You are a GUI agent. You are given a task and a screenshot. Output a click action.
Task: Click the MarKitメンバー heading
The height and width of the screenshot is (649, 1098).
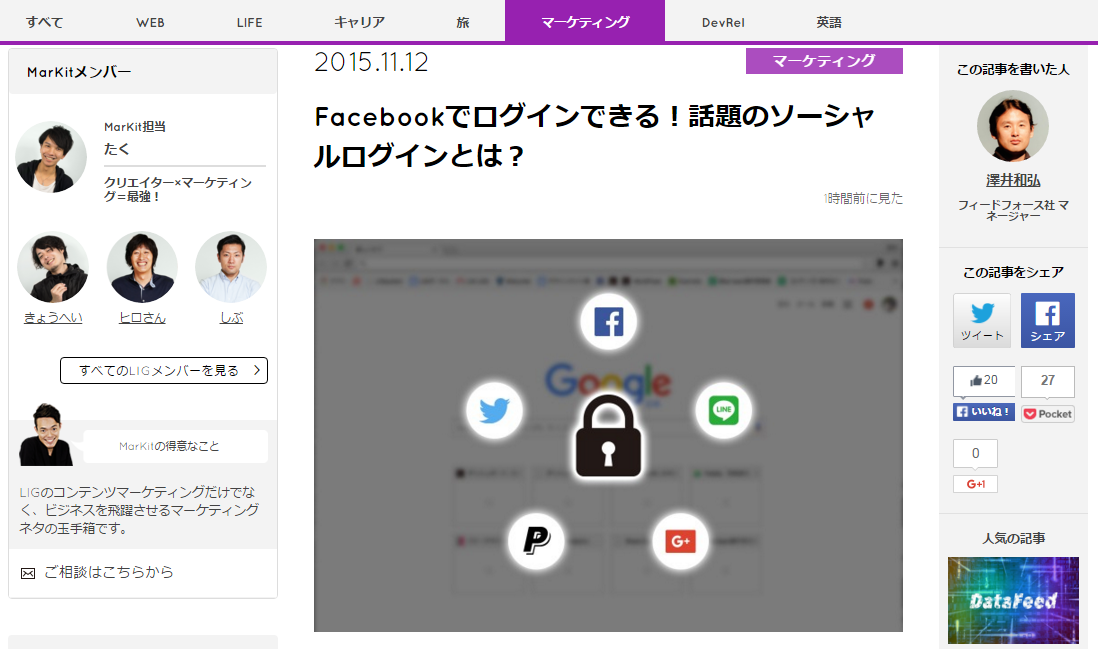79,71
